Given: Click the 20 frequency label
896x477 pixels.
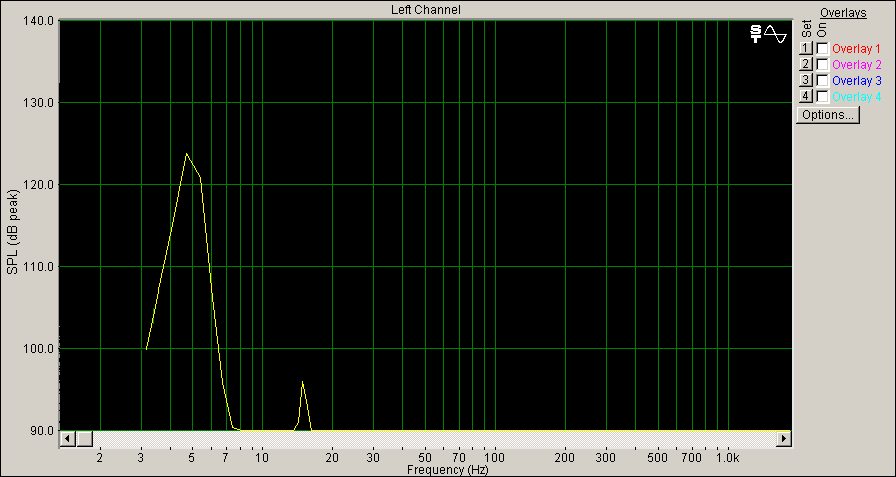Looking at the screenshot, I should click(x=332, y=458).
